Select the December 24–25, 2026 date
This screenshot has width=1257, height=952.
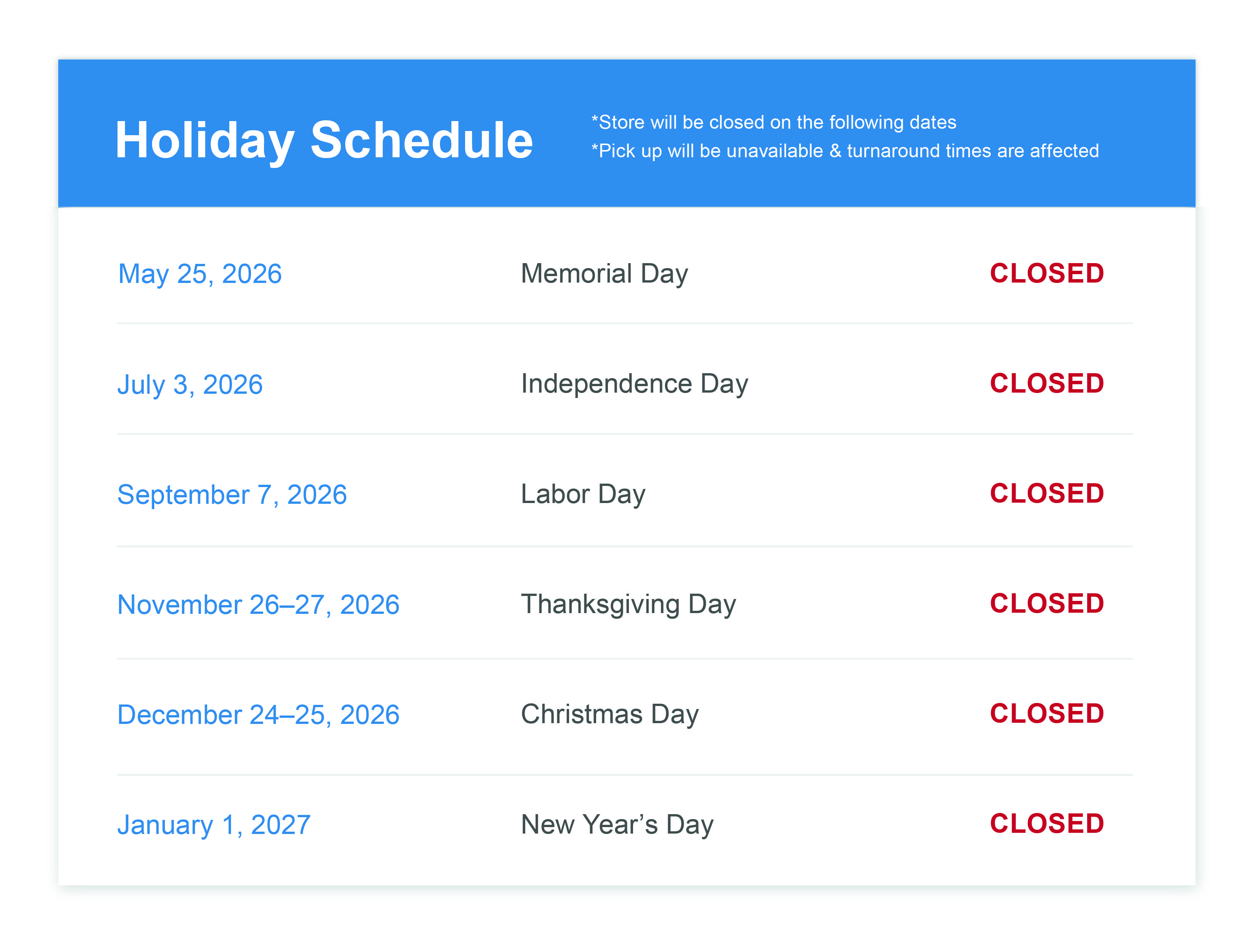(258, 715)
